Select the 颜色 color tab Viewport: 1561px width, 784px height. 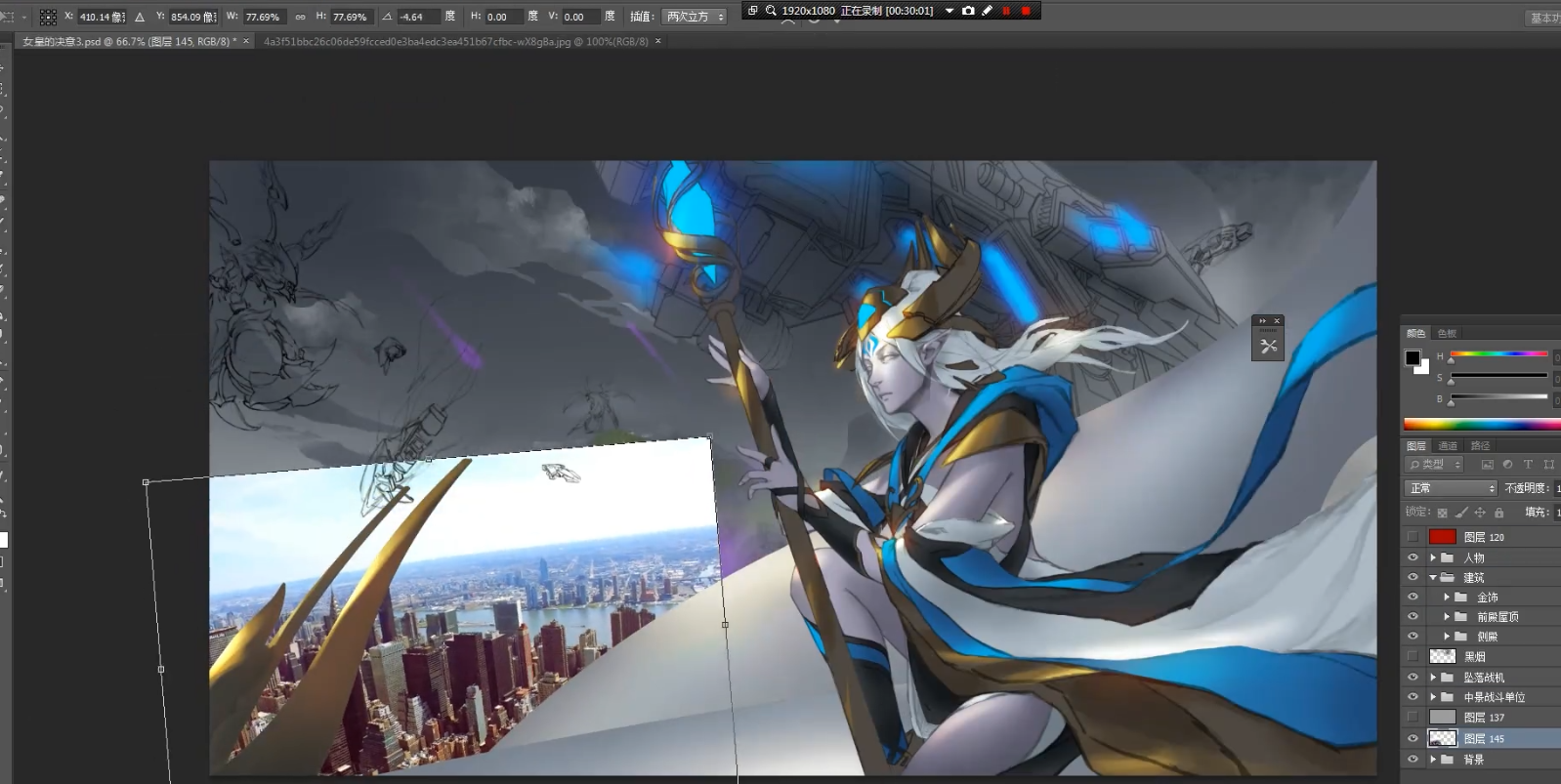pyautogui.click(x=1415, y=333)
